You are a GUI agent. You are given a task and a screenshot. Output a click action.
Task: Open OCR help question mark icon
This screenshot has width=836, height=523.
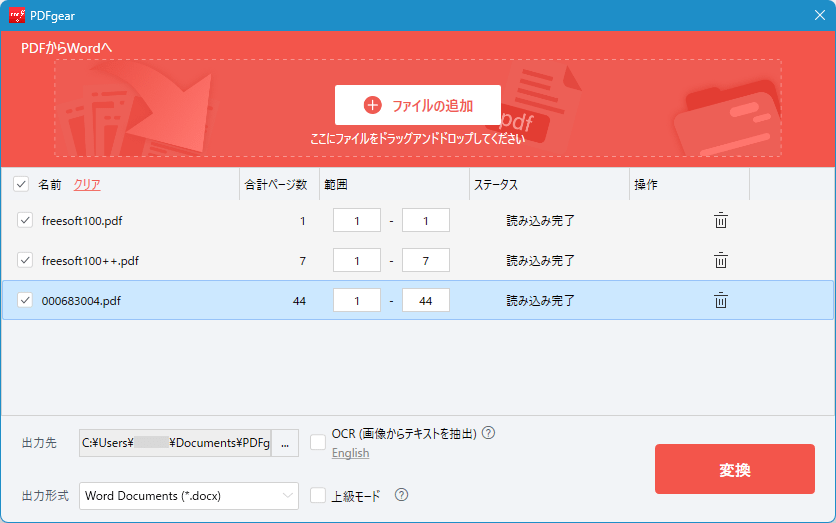click(488, 433)
